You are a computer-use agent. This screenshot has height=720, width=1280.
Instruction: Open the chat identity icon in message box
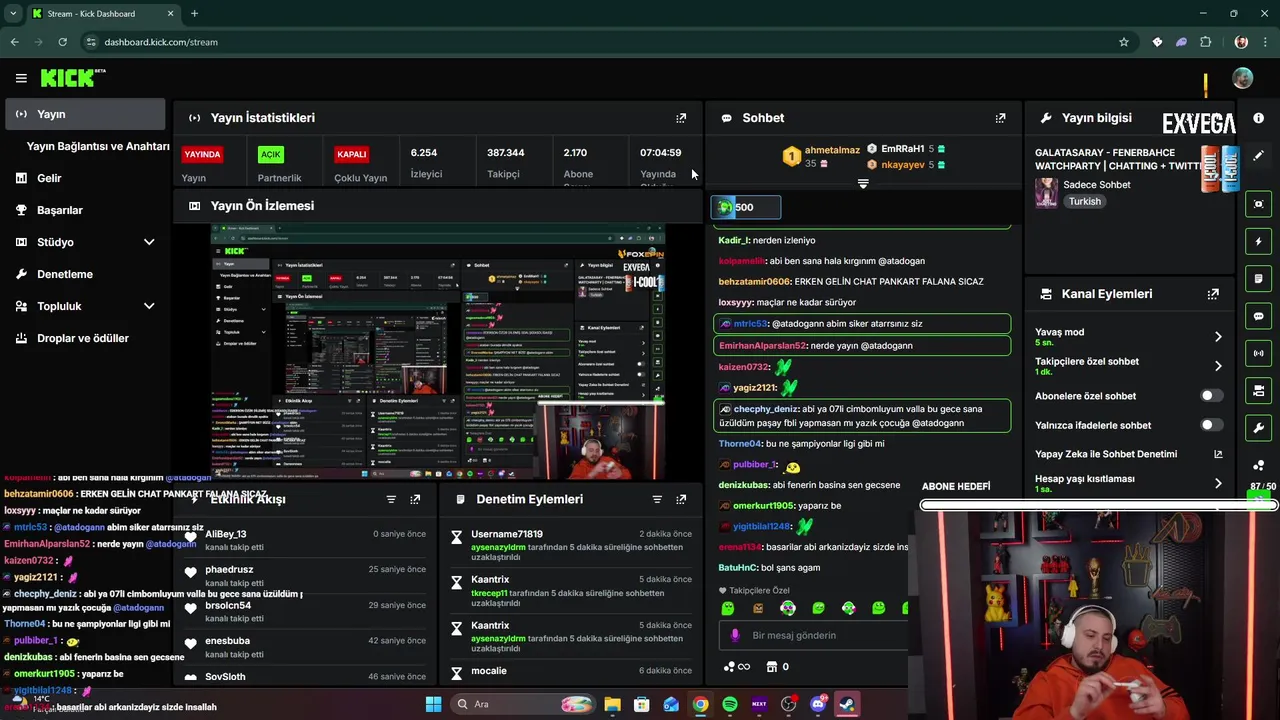tap(735, 635)
